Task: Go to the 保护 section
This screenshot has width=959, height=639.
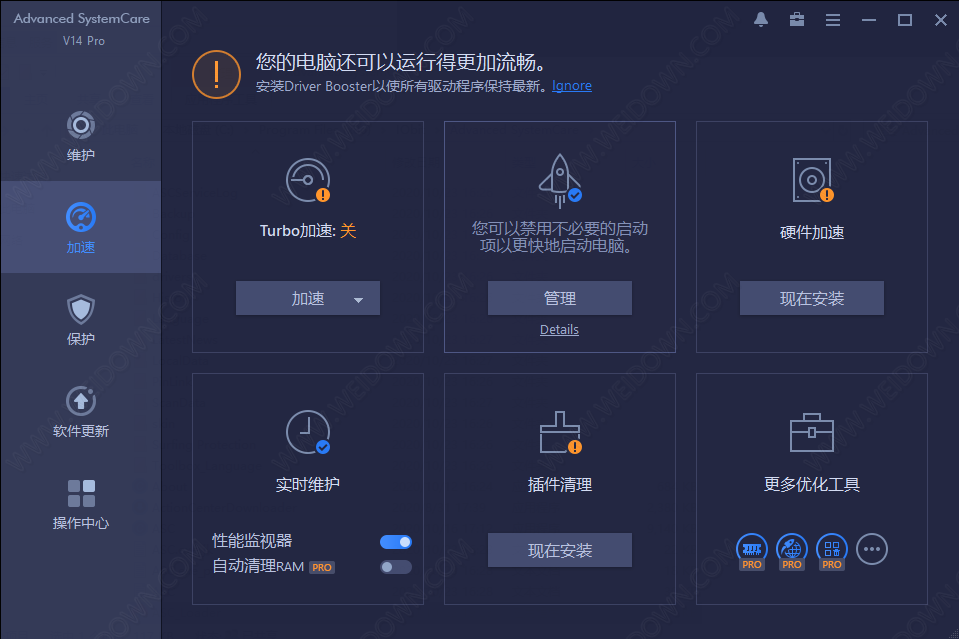Action: (x=81, y=319)
